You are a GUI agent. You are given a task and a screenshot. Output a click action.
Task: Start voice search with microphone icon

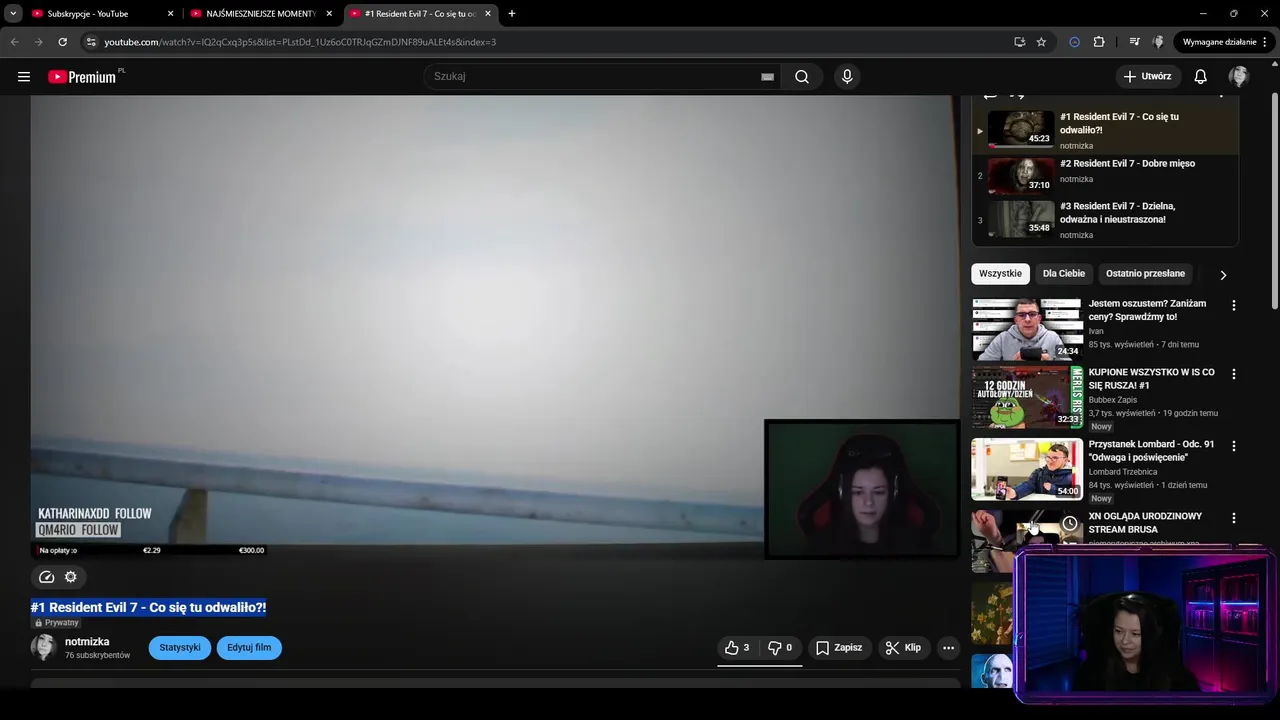(847, 76)
